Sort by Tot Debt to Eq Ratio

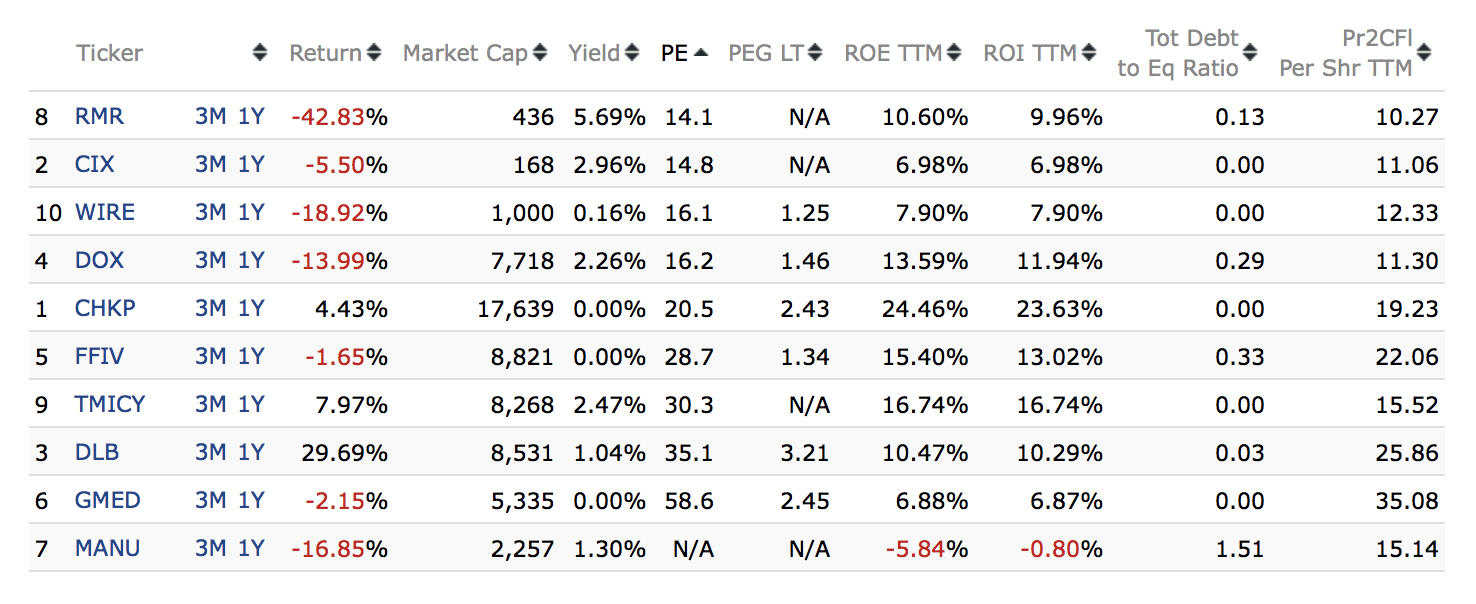click(1250, 53)
